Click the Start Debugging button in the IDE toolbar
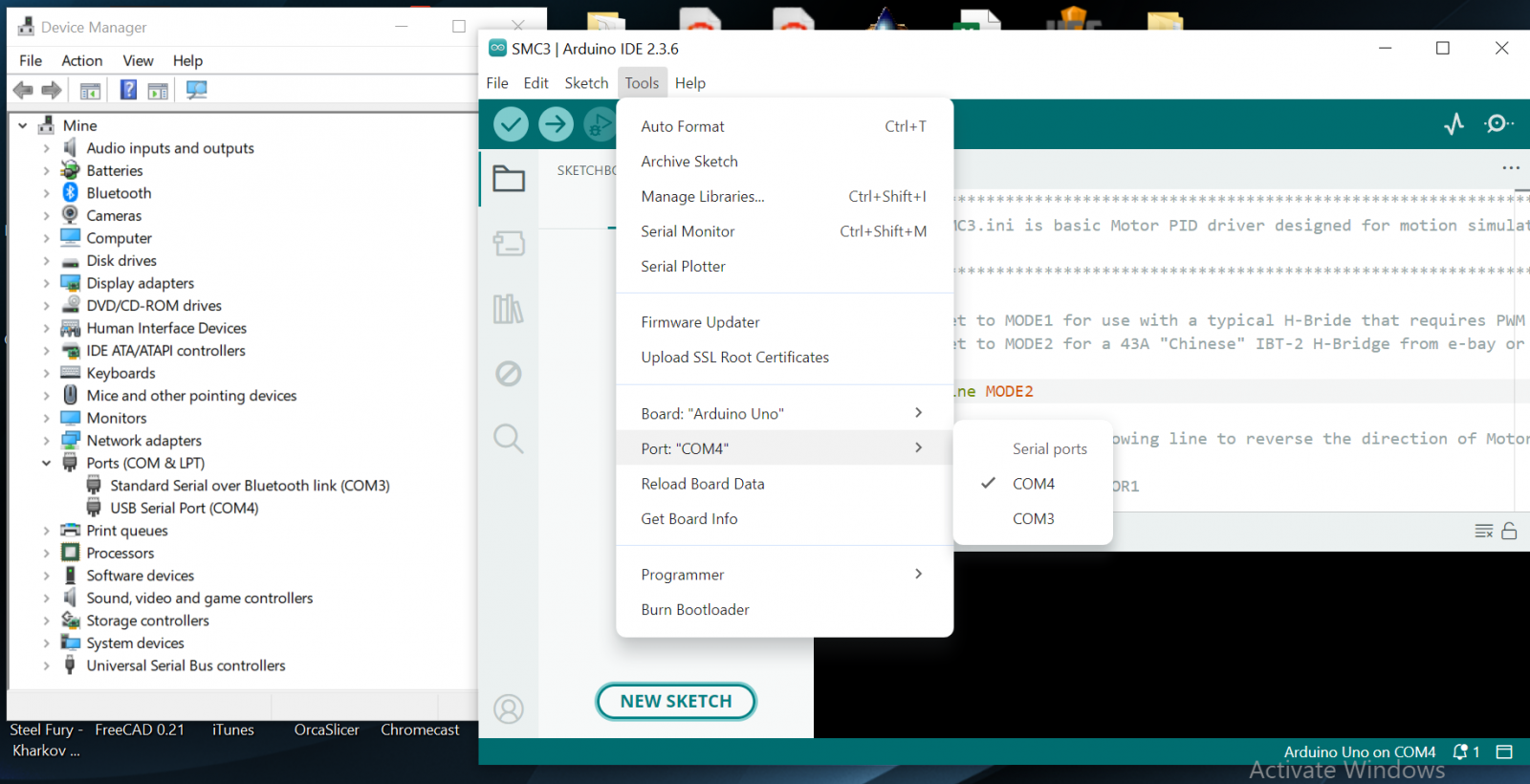This screenshot has width=1530, height=784. click(600, 123)
